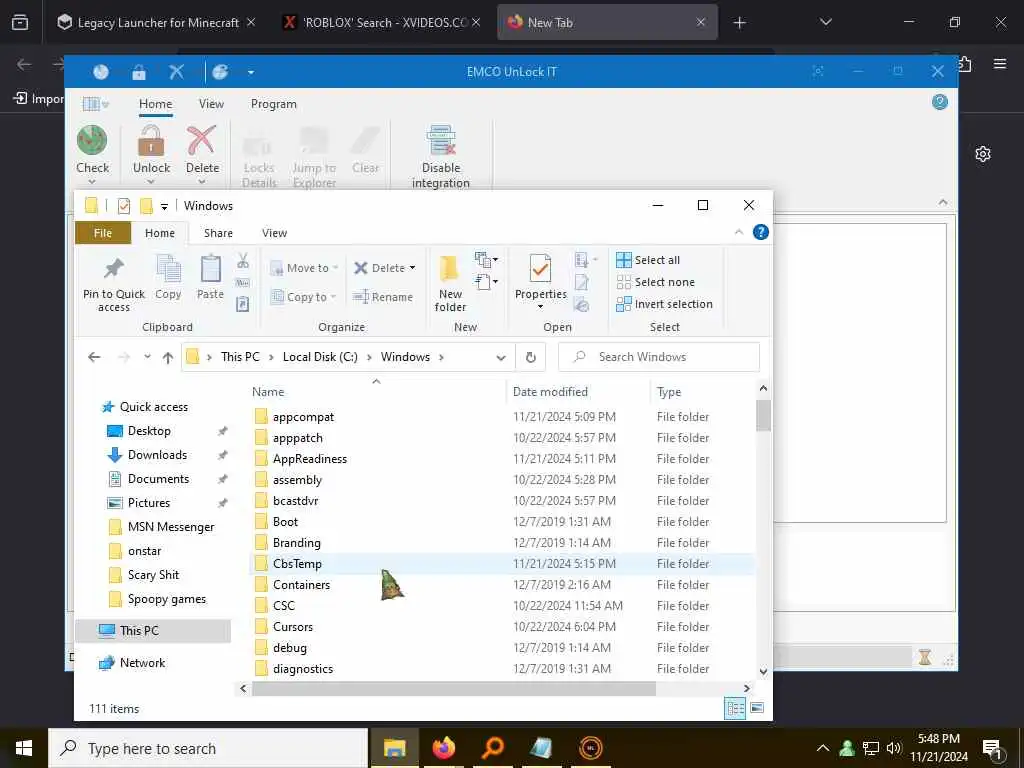Select Downloads in Quick access
The width and height of the screenshot is (1024, 768).
coord(157,455)
